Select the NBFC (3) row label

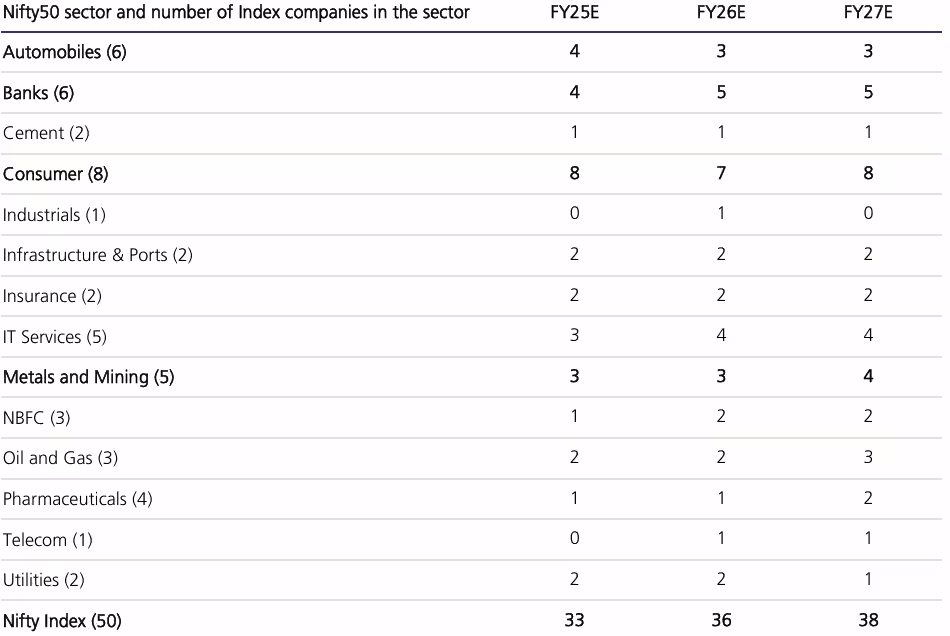(36, 418)
